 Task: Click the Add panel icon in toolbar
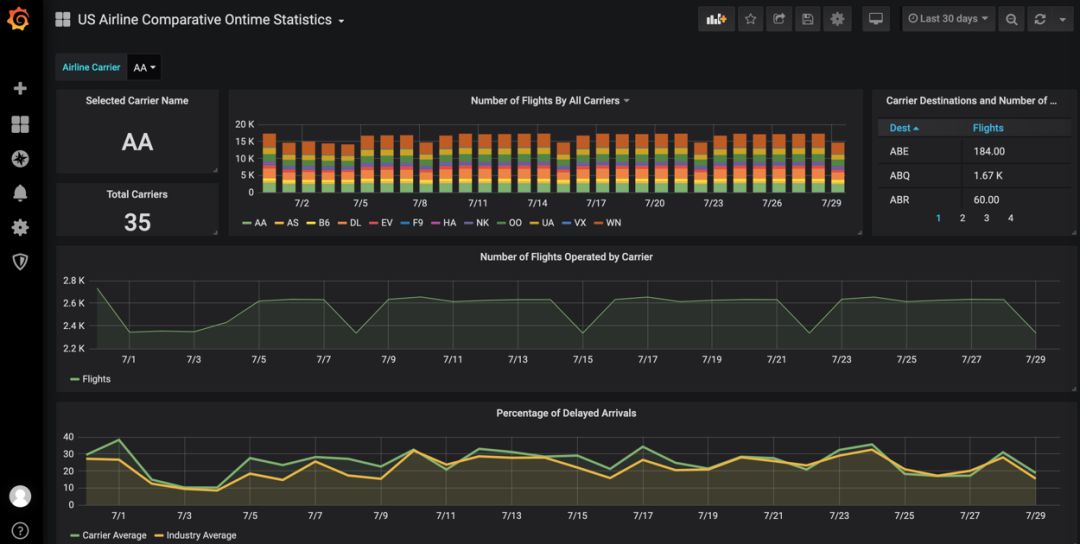pos(716,19)
